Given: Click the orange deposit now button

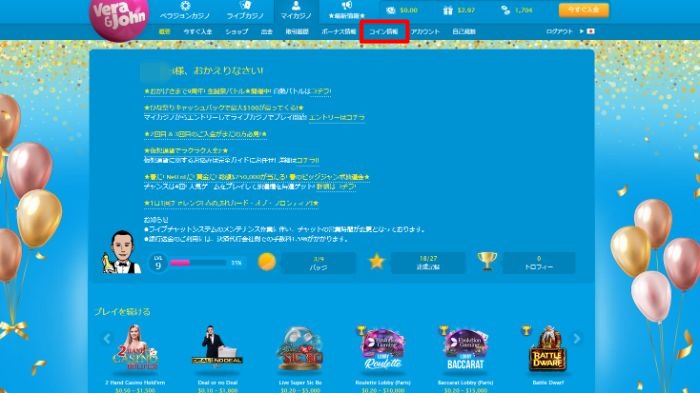Looking at the screenshot, I should coord(584,10).
